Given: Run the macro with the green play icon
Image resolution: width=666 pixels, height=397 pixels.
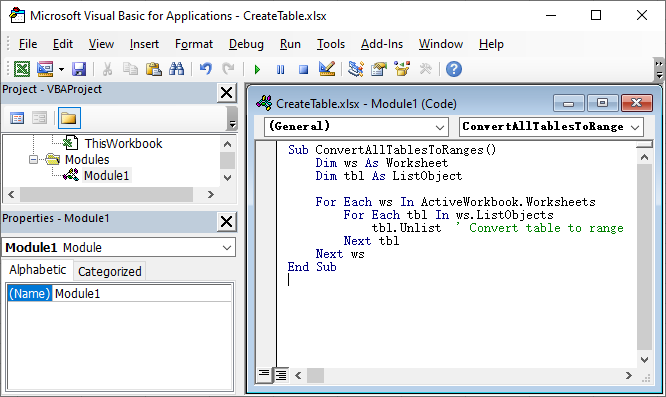Looking at the screenshot, I should (x=257, y=69).
